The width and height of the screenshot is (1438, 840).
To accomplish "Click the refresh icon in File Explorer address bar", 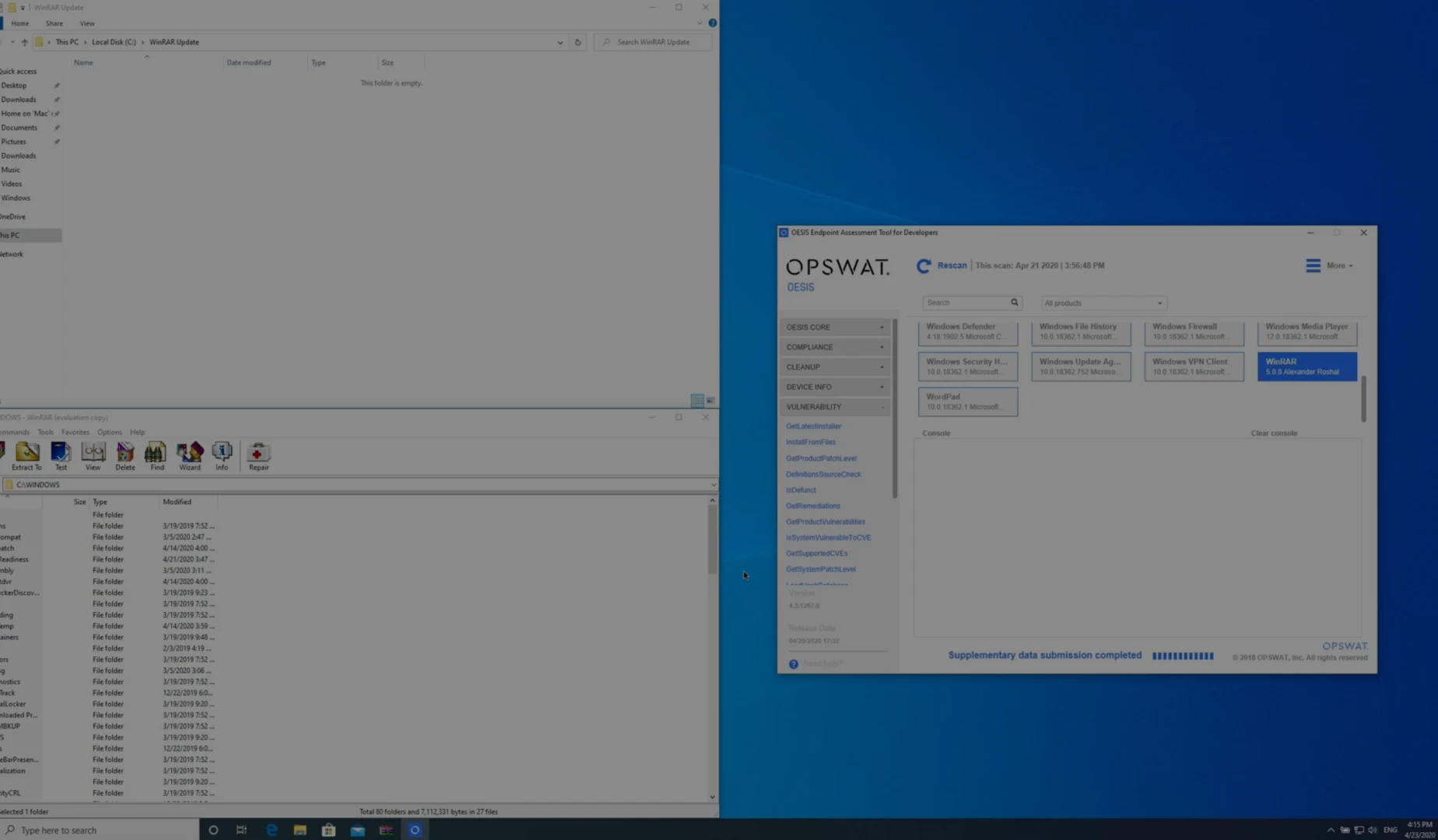I will pos(577,42).
